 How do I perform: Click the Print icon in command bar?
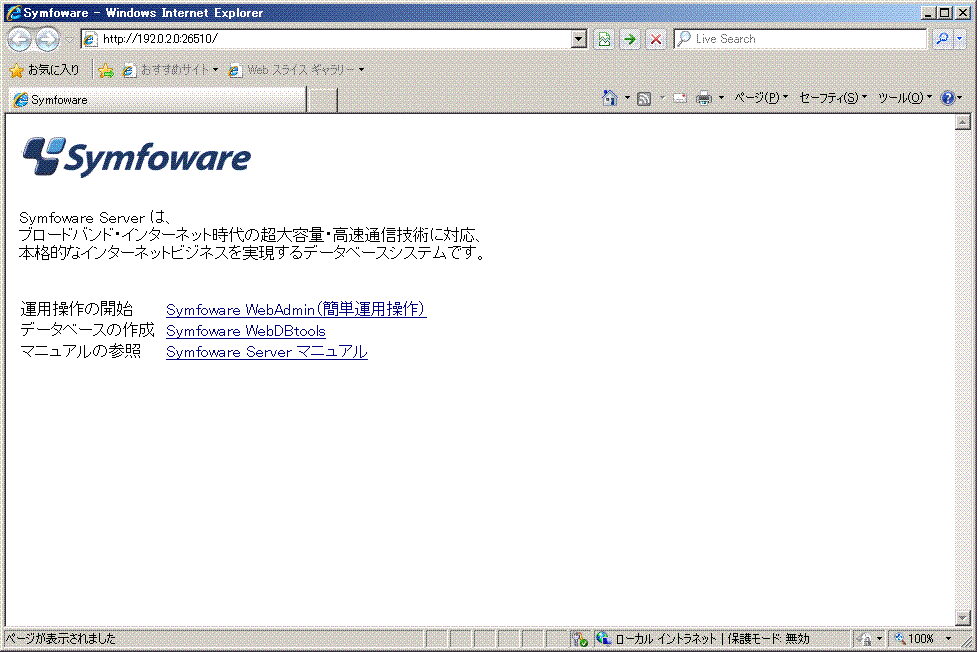[704, 98]
